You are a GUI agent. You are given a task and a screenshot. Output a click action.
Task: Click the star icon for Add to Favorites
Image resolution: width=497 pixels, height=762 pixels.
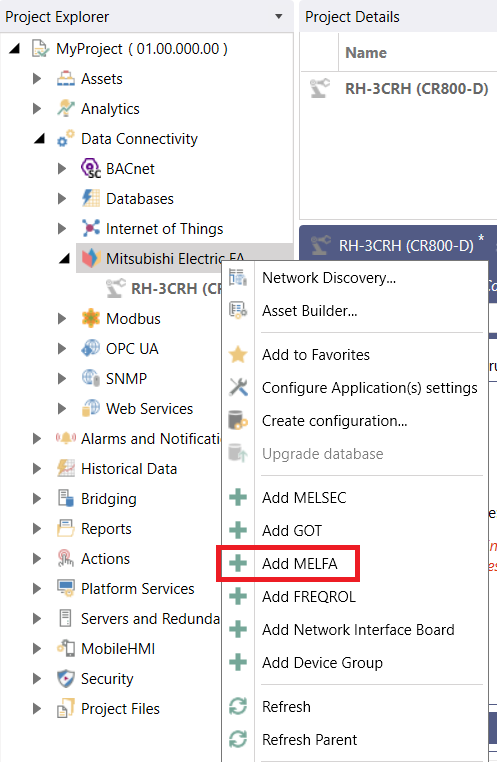[238, 355]
